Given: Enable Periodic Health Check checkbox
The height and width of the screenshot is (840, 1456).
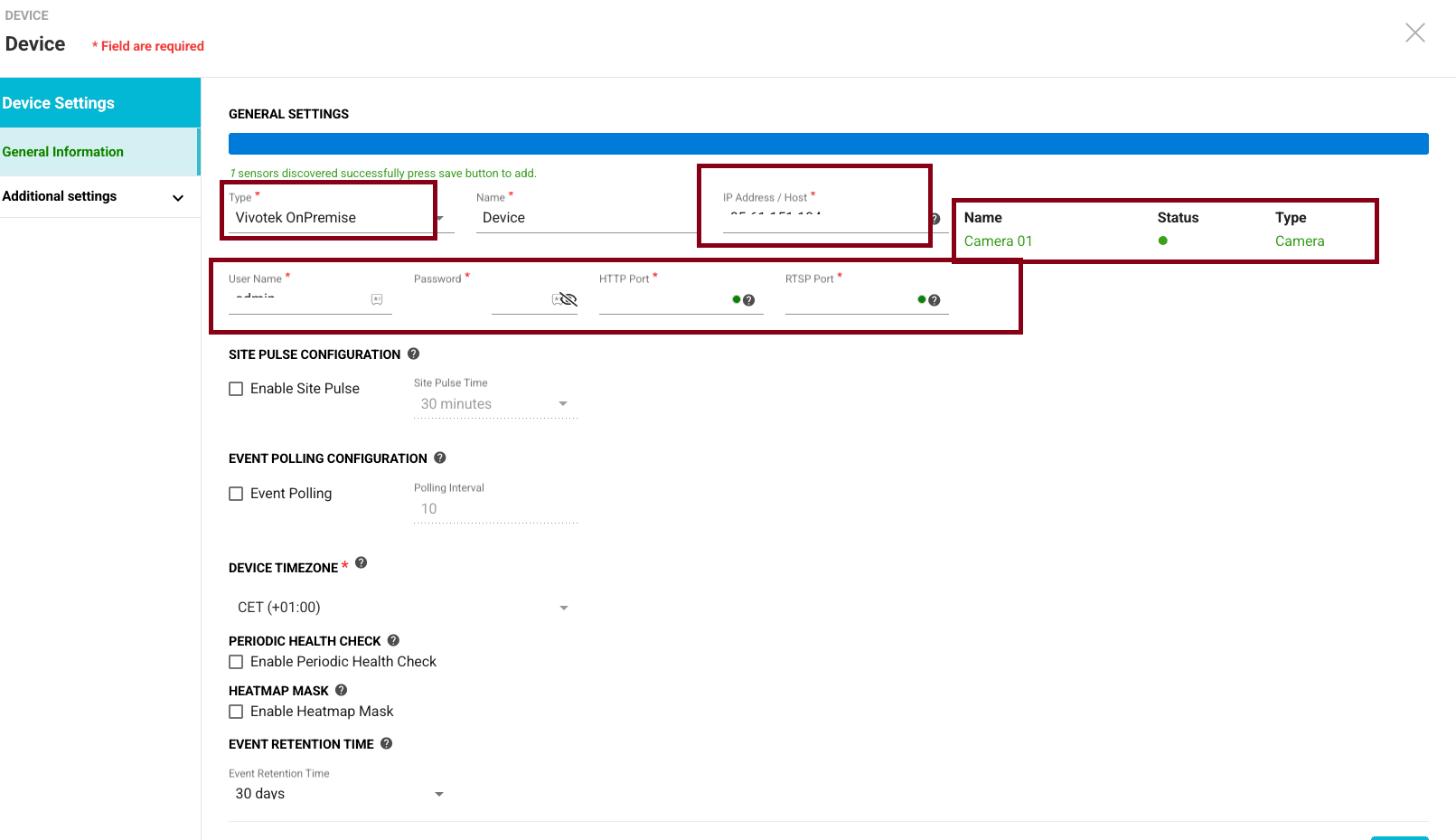Looking at the screenshot, I should [236, 662].
